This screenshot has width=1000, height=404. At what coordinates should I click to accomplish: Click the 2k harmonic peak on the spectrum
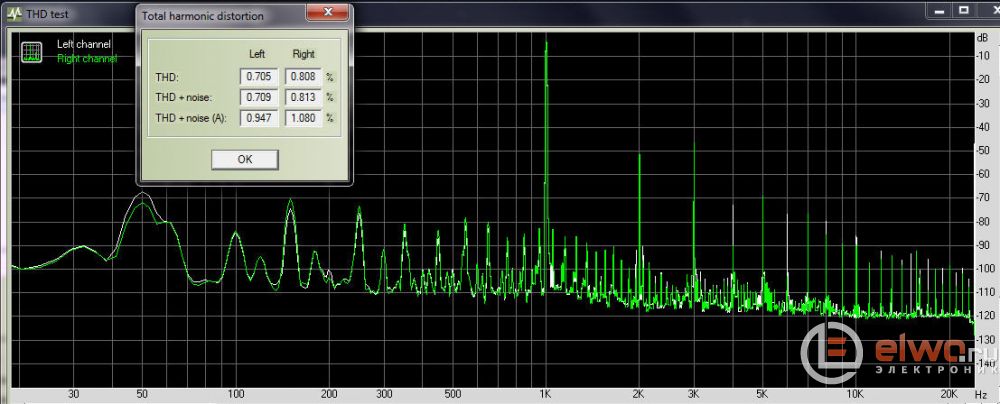[x=639, y=158]
